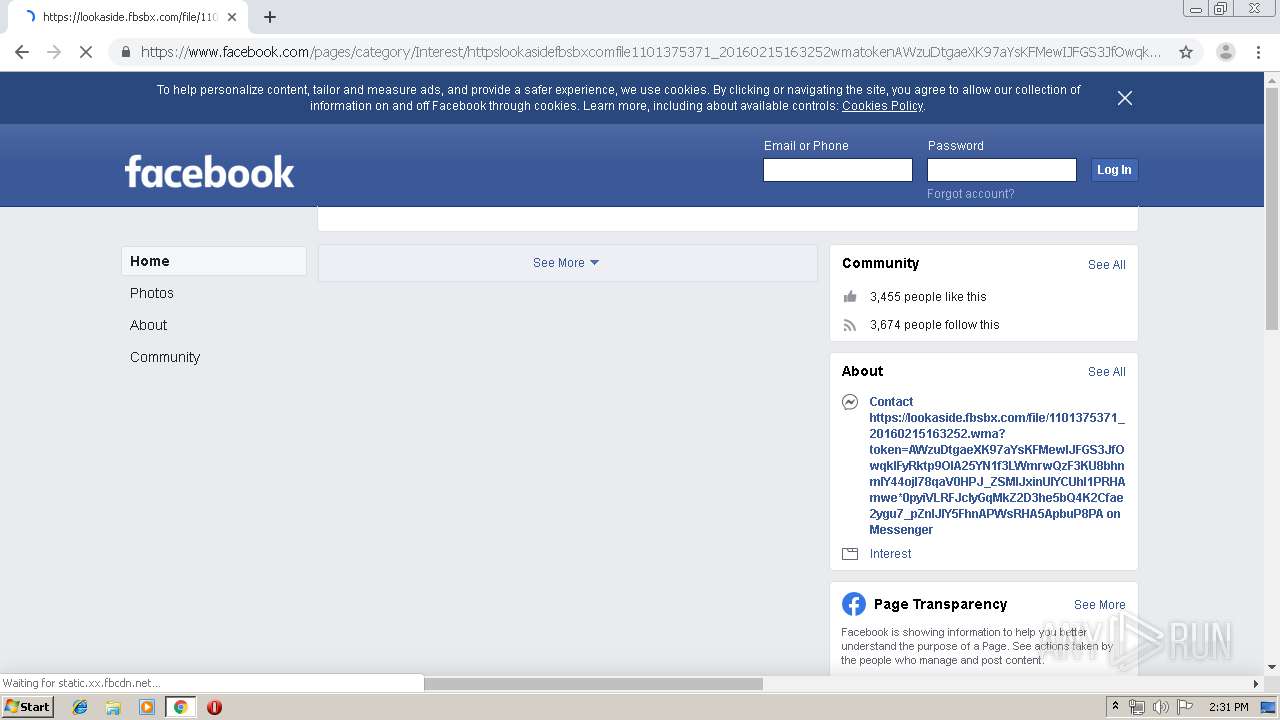Click horizontal scrollbar right arrow
This screenshot has height=720, width=1280.
point(1257,684)
